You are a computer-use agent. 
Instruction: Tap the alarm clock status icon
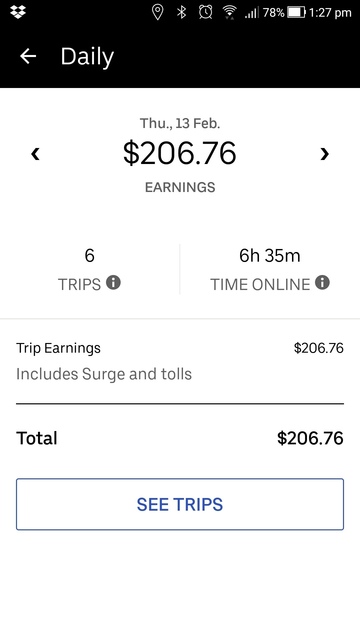tap(205, 12)
